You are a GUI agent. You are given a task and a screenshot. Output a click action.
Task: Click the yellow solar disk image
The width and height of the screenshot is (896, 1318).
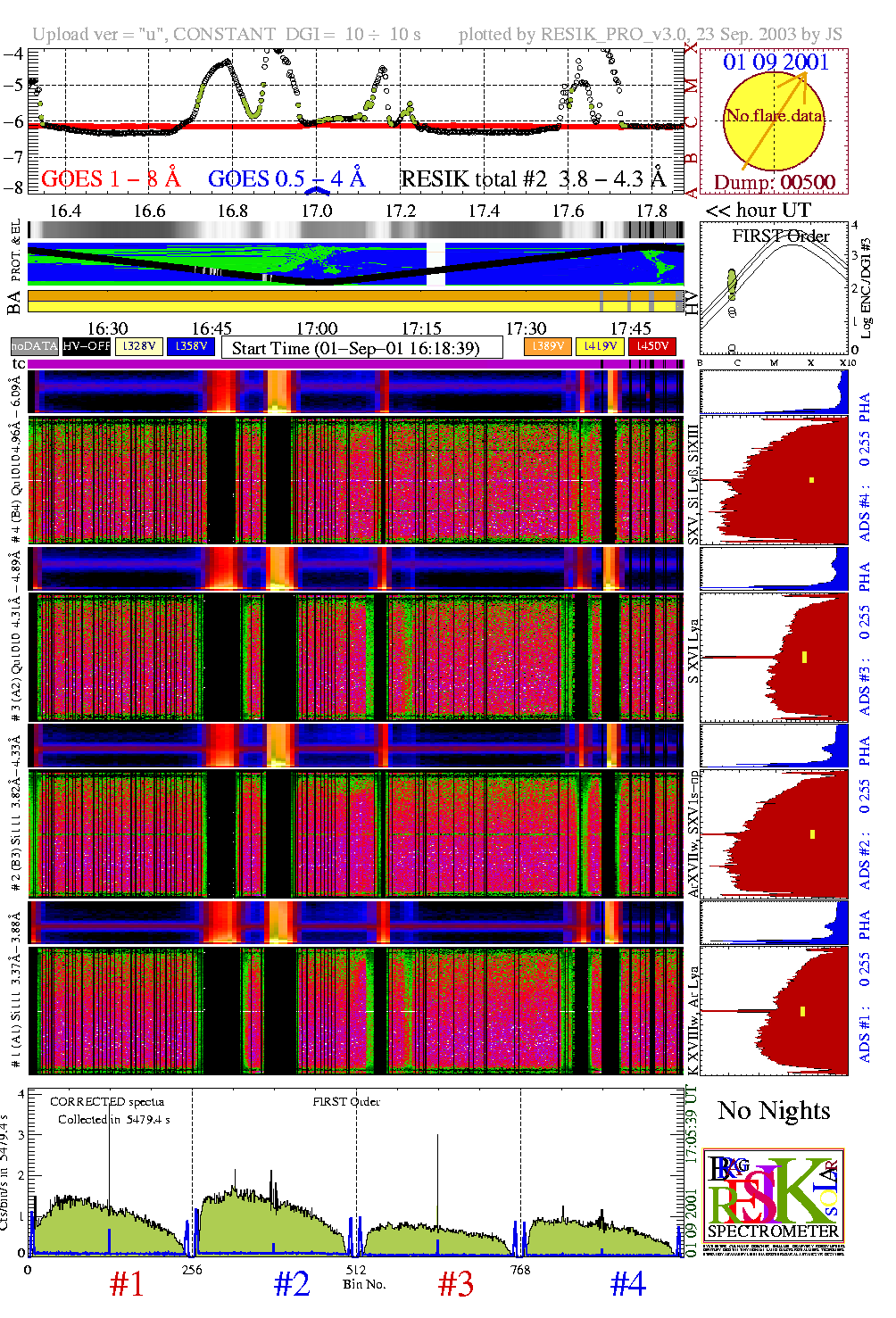point(774,120)
